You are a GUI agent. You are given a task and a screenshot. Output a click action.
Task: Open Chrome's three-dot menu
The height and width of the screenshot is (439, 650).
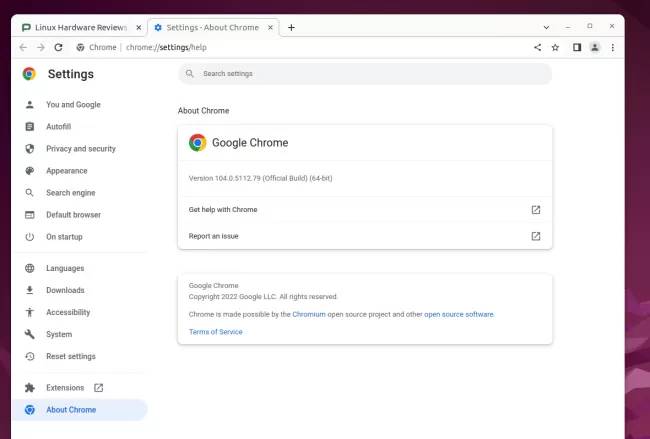click(x=613, y=47)
